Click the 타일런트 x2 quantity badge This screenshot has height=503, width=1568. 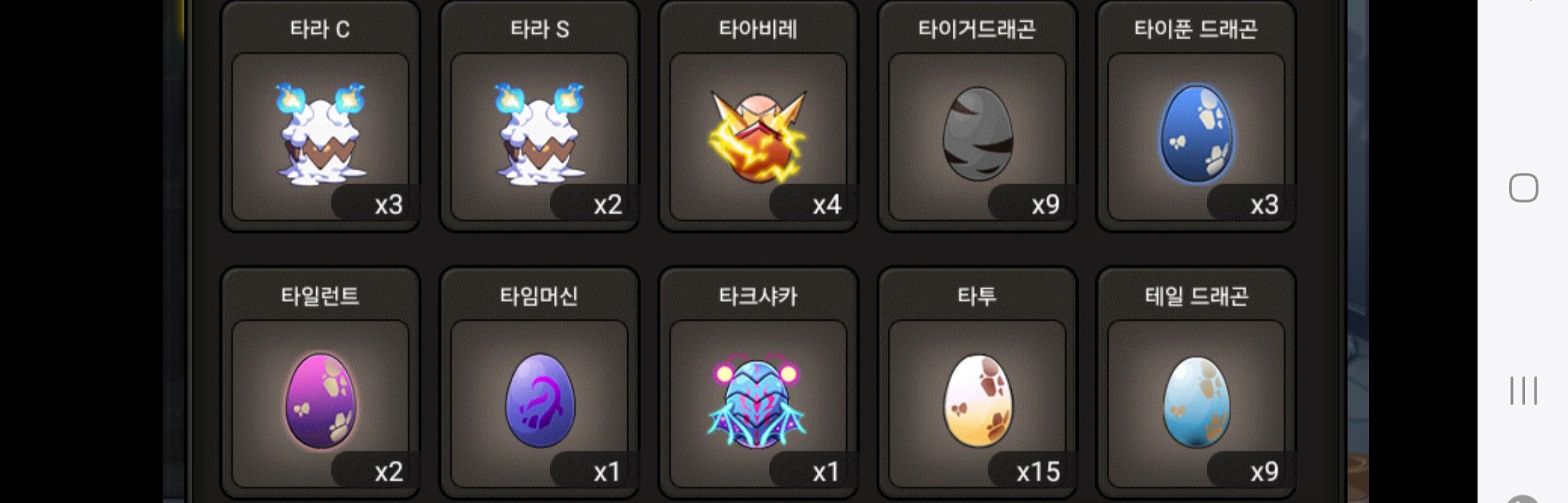click(x=375, y=472)
